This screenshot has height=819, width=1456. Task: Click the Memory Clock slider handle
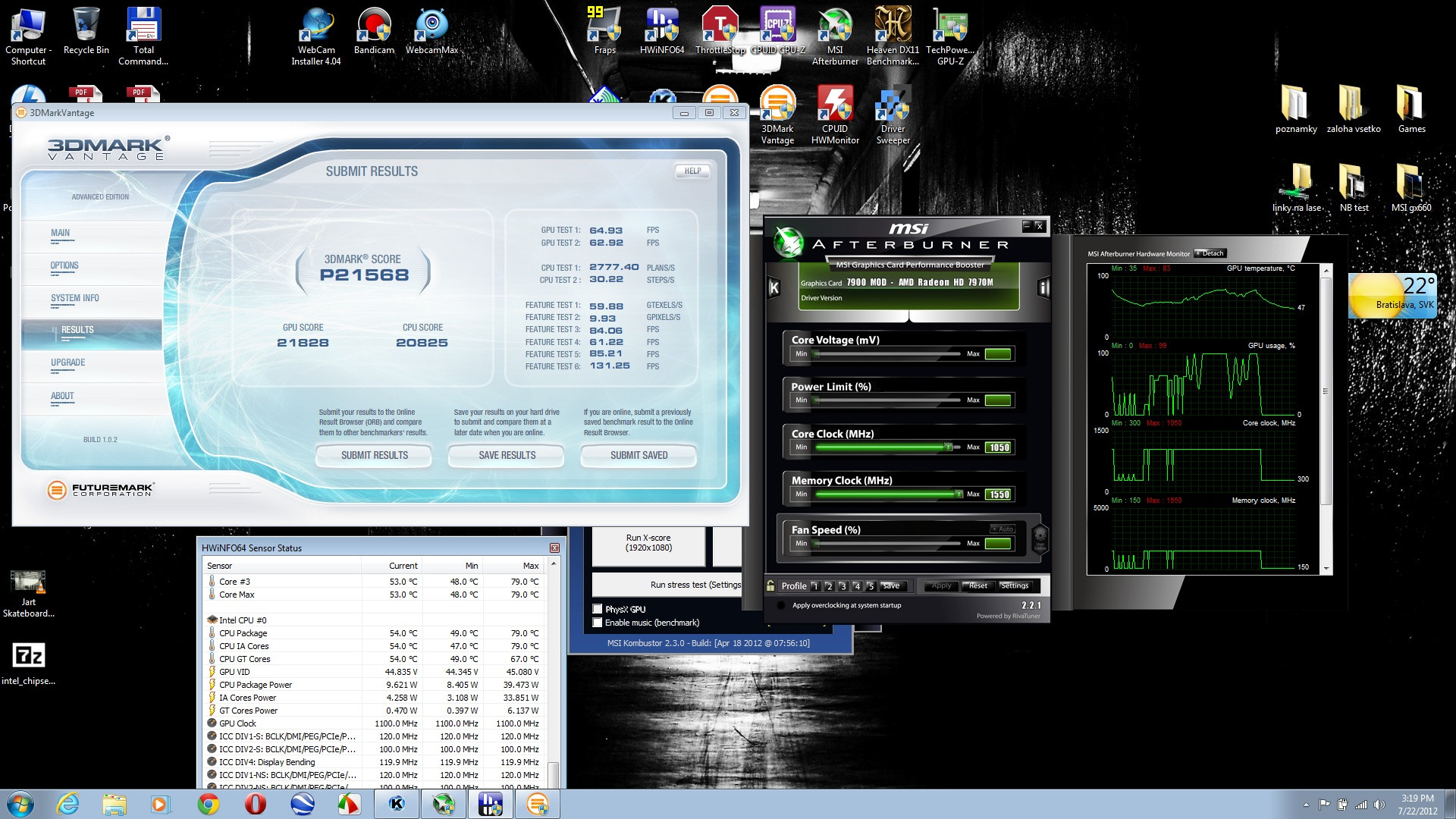click(959, 494)
